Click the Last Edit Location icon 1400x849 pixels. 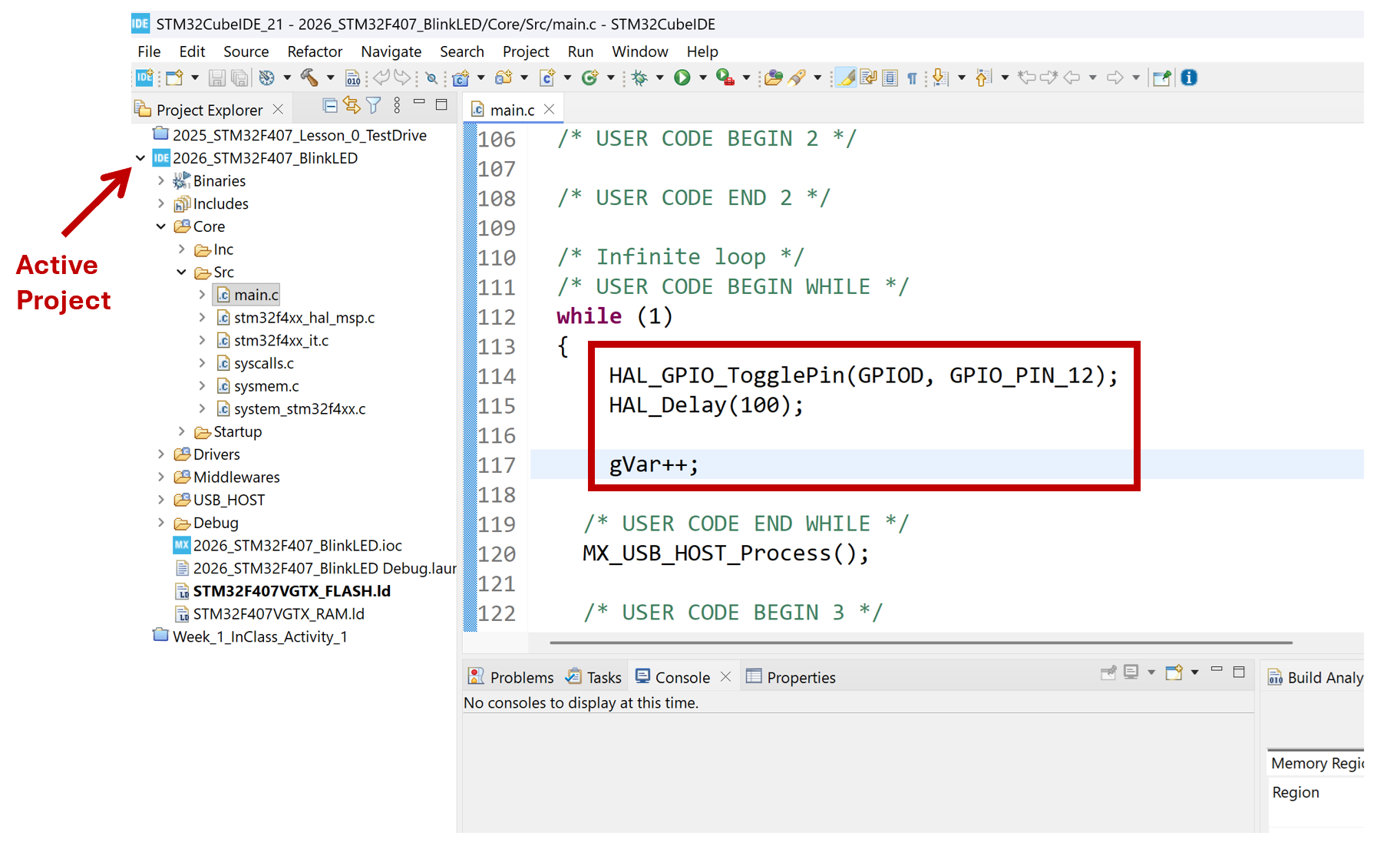1026,77
